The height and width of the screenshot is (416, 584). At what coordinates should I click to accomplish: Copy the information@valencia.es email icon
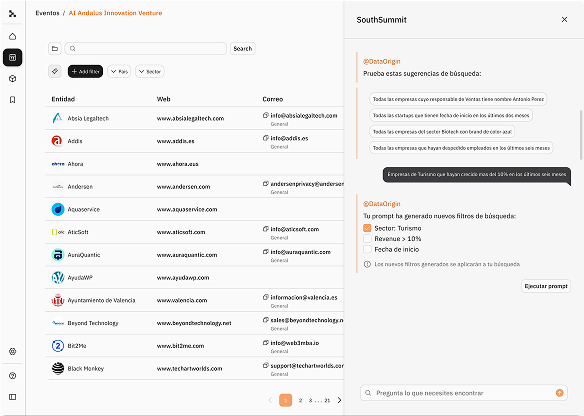click(x=266, y=297)
